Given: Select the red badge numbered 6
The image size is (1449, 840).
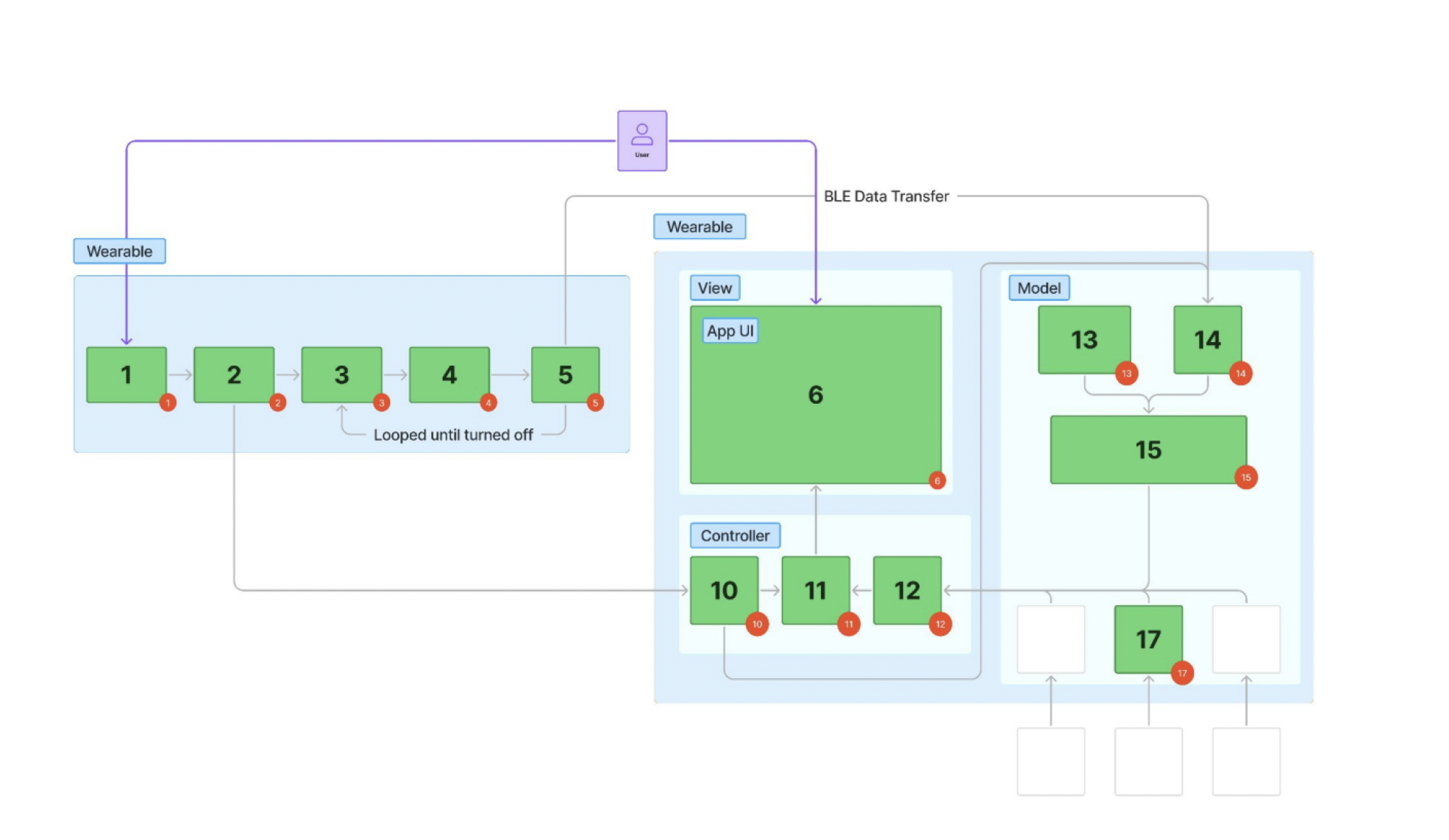Looking at the screenshot, I should [936, 480].
